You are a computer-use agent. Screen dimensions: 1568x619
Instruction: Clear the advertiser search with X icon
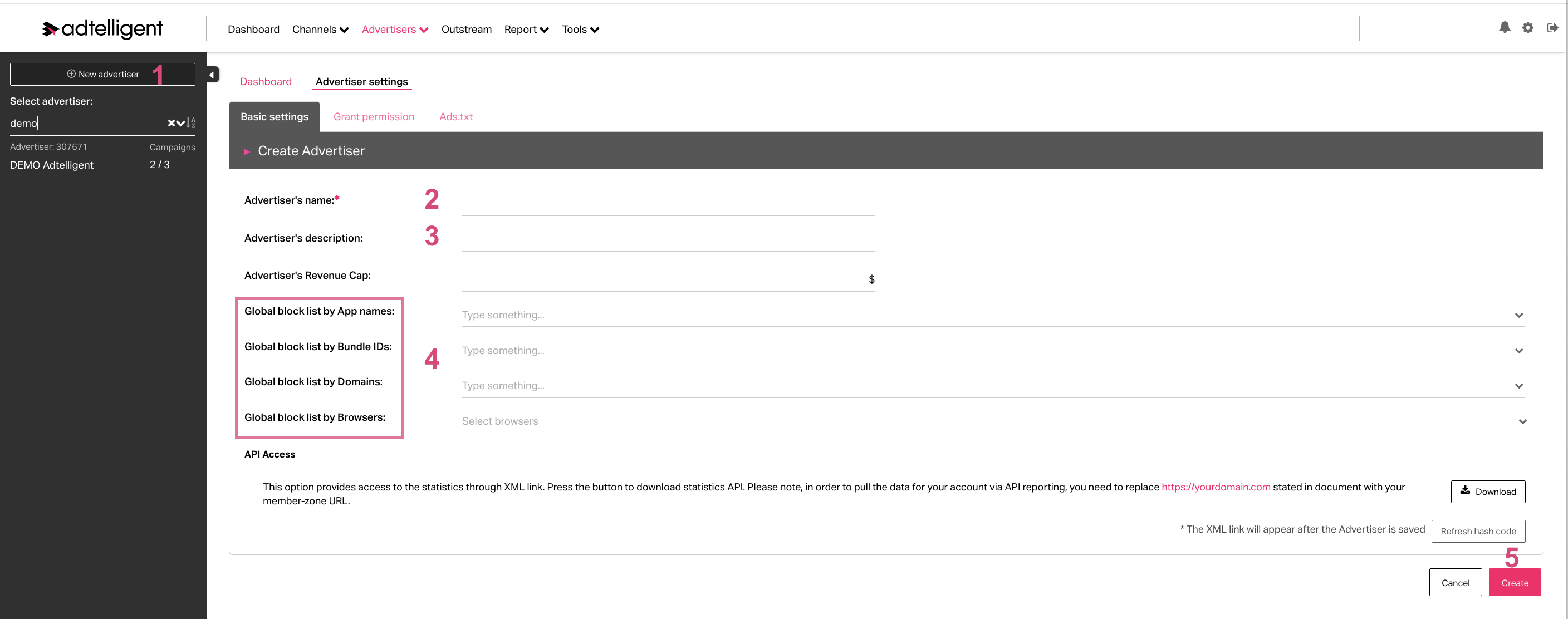coord(171,123)
